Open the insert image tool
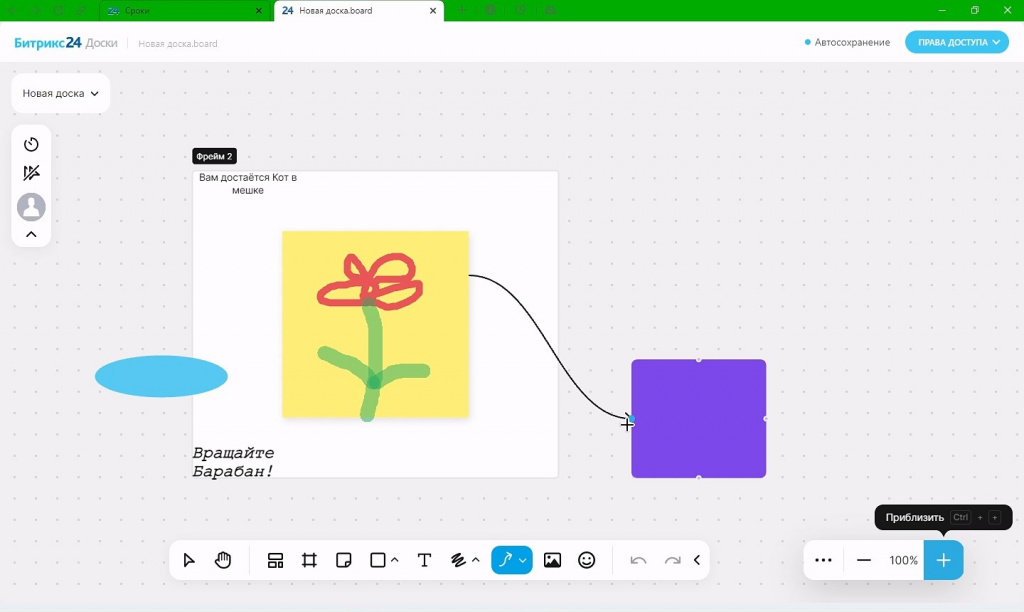This screenshot has height=612, width=1024. point(552,560)
